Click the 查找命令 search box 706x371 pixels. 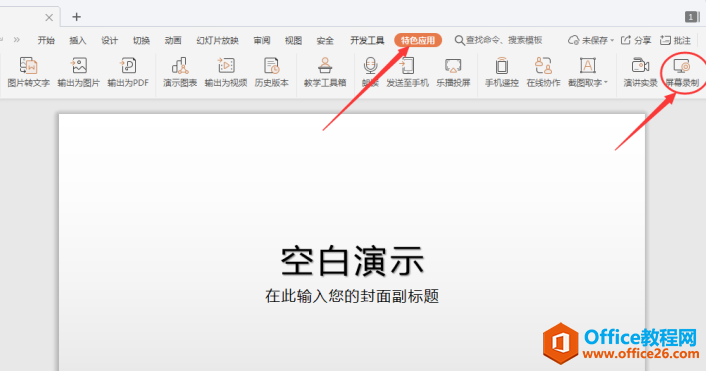pyautogui.click(x=498, y=41)
